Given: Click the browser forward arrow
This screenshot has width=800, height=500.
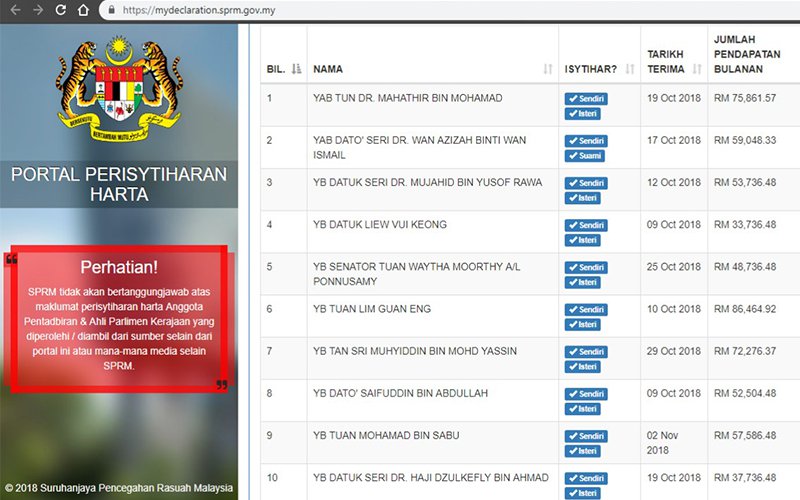Looking at the screenshot, I should point(38,11).
